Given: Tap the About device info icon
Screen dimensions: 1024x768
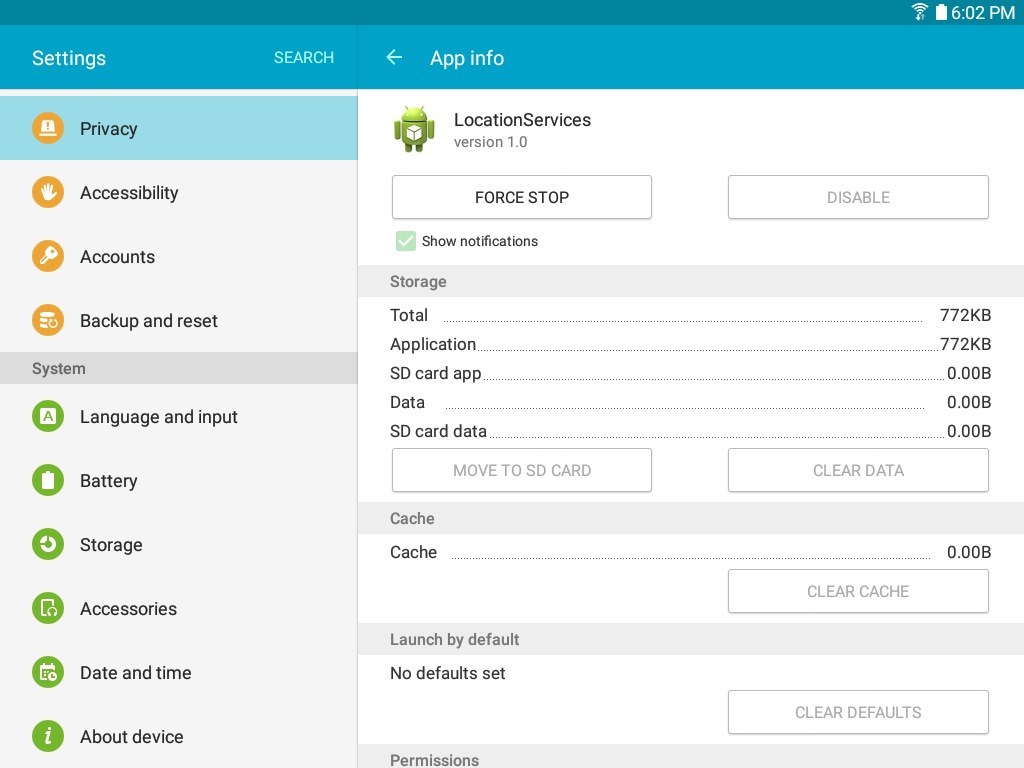Looking at the screenshot, I should 48,736.
